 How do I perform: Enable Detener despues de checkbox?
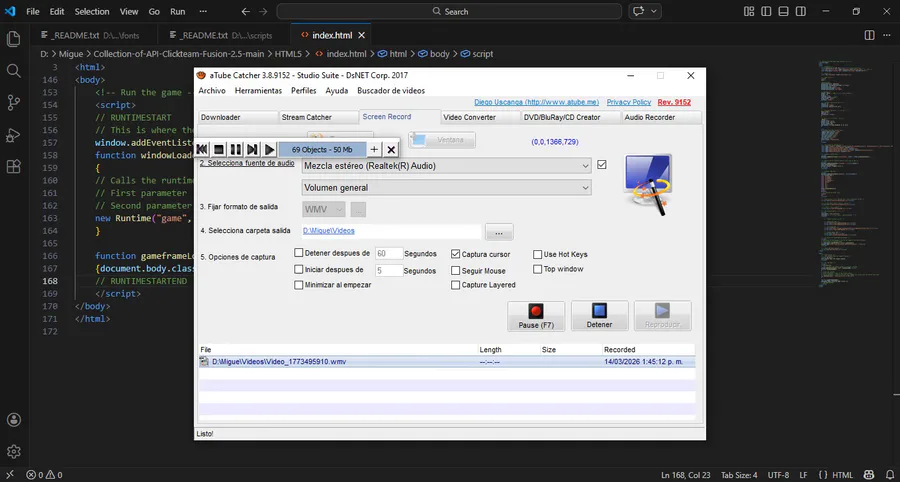[x=298, y=253]
